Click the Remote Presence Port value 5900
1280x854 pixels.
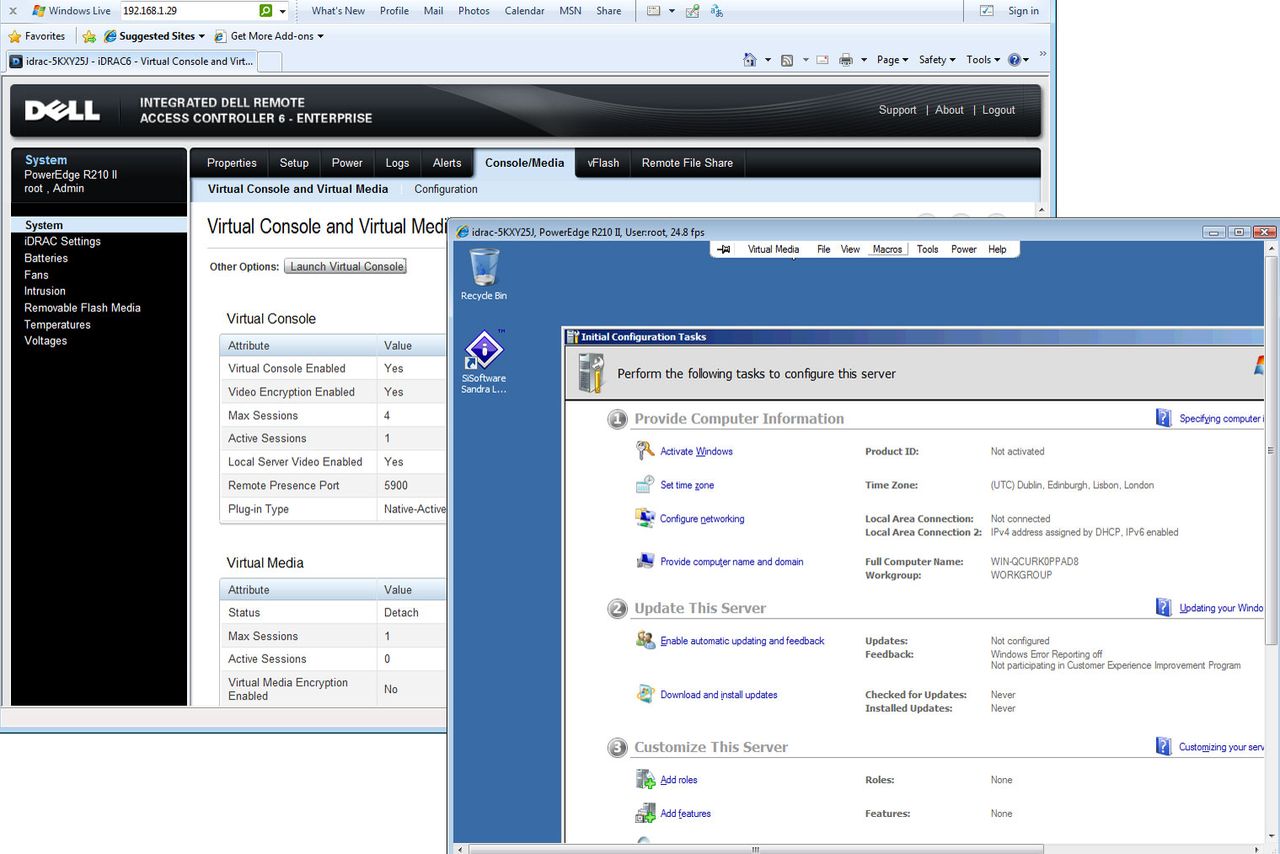pyautogui.click(x=396, y=485)
